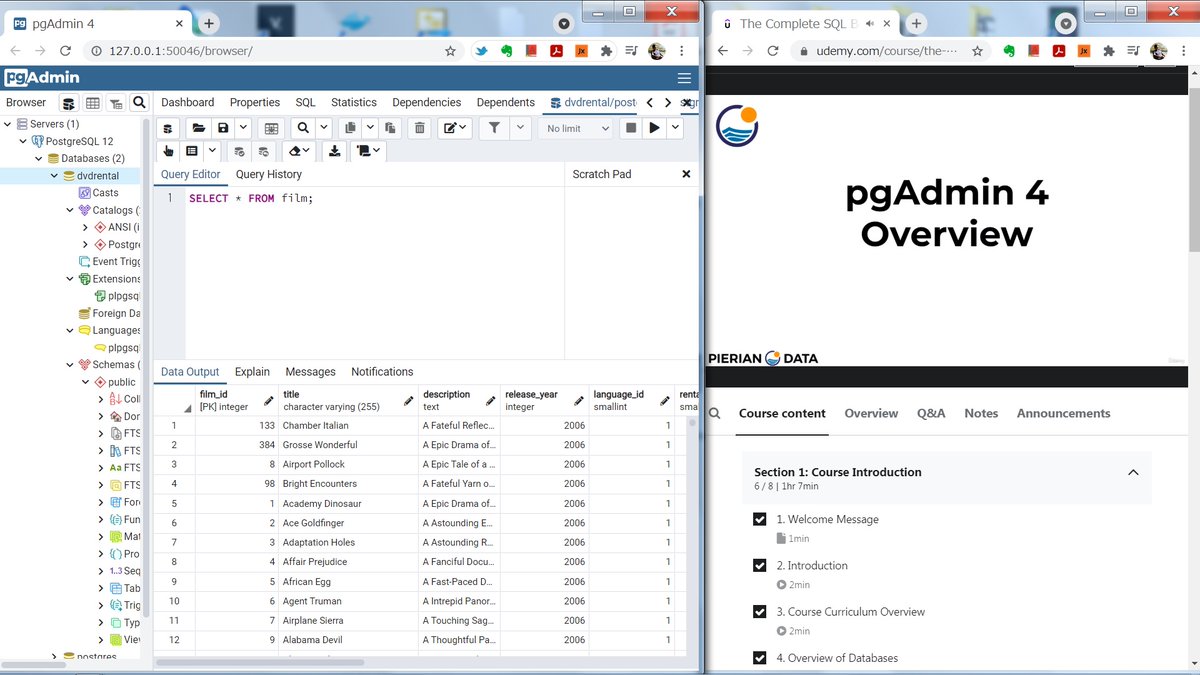Click the Download as CSV icon

pyautogui.click(x=334, y=151)
